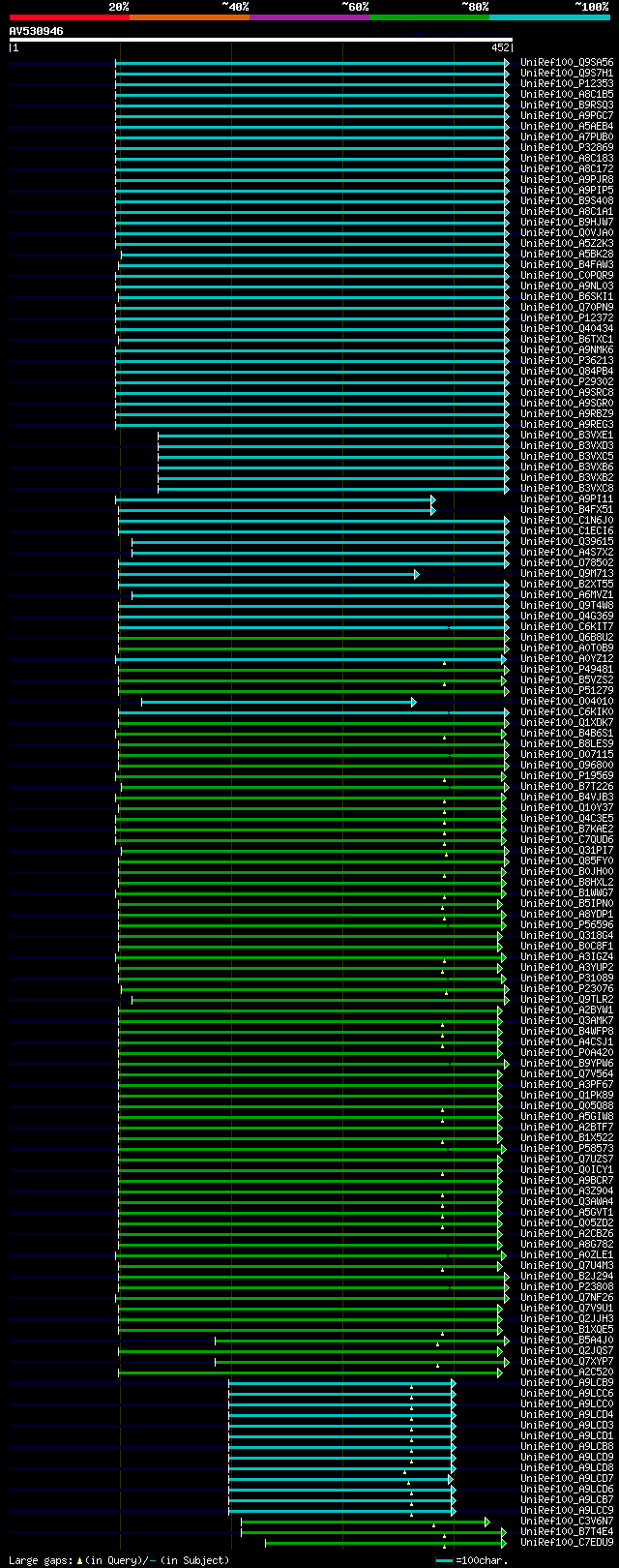Open hit UniRef100_Q4C3E5
619x1568 pixels.
(567, 818)
